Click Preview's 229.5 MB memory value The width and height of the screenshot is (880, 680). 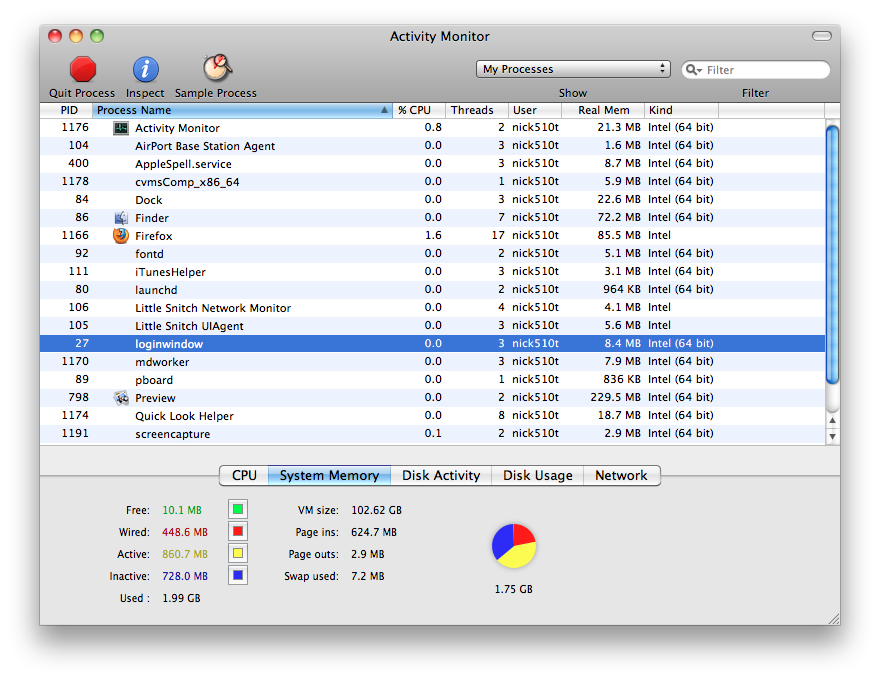pyautogui.click(x=615, y=397)
